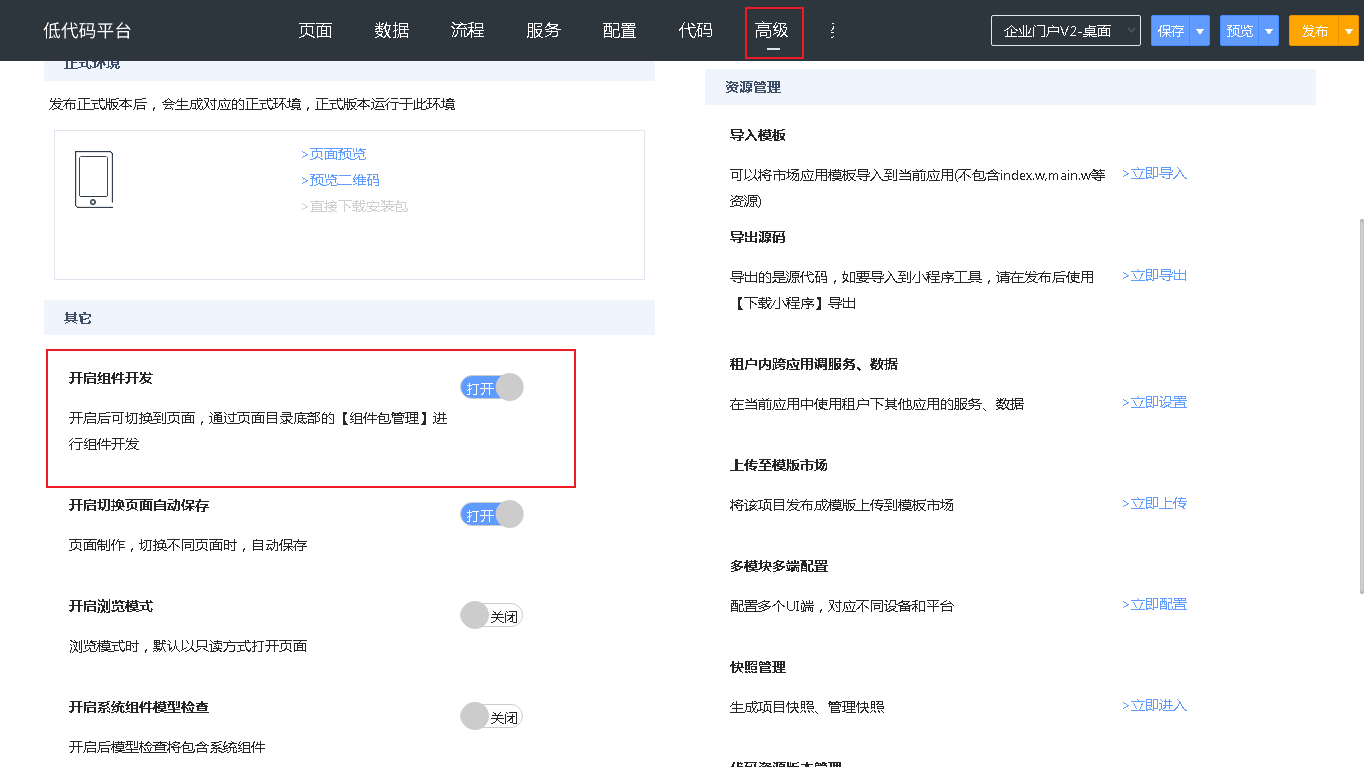Click the >直接下载安装包 link

pos(354,206)
